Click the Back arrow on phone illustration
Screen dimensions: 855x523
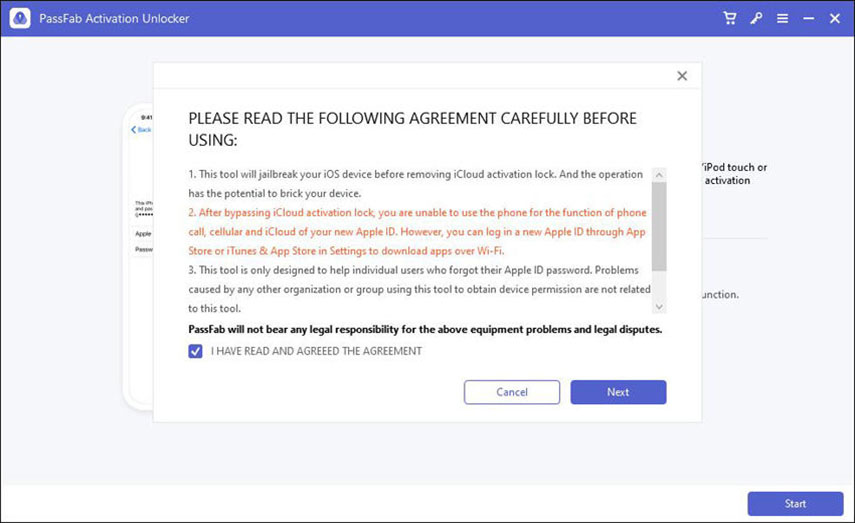(x=141, y=130)
